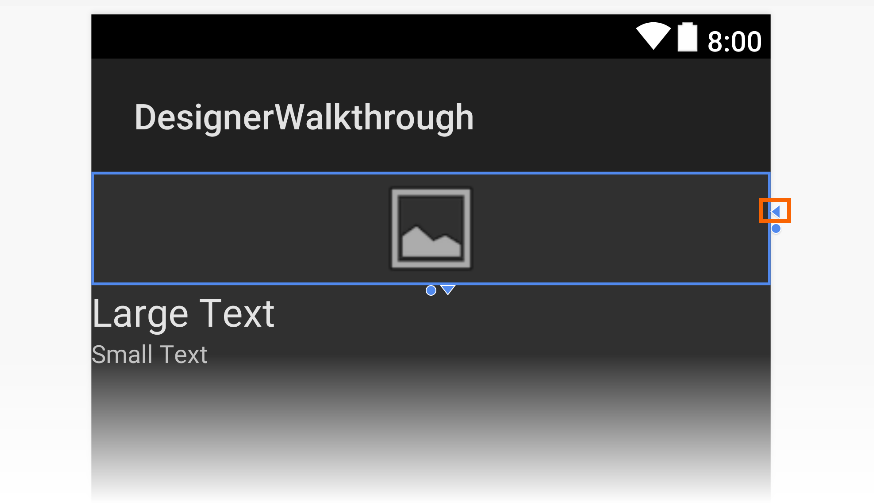This screenshot has height=504, width=874.
Task: Click the battery status icon
Action: coord(686,38)
